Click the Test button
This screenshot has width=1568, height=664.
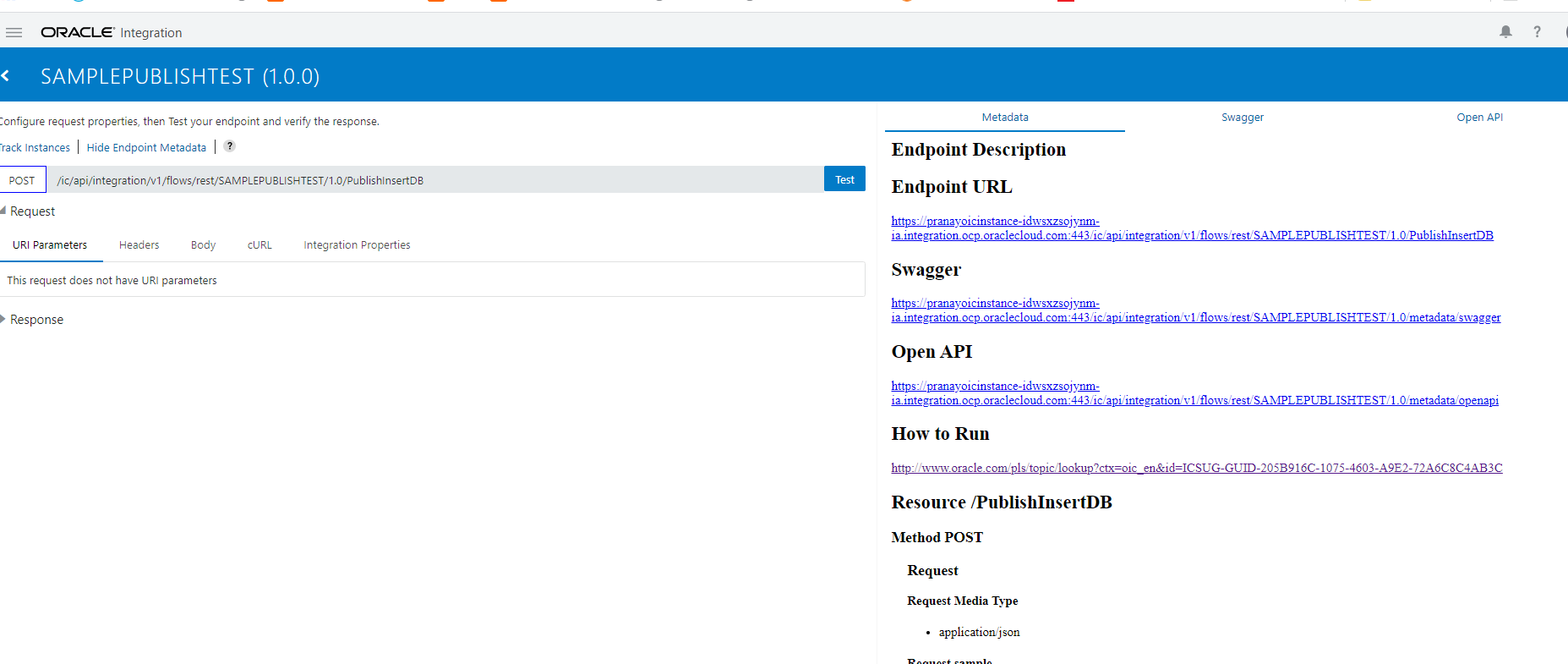click(844, 179)
